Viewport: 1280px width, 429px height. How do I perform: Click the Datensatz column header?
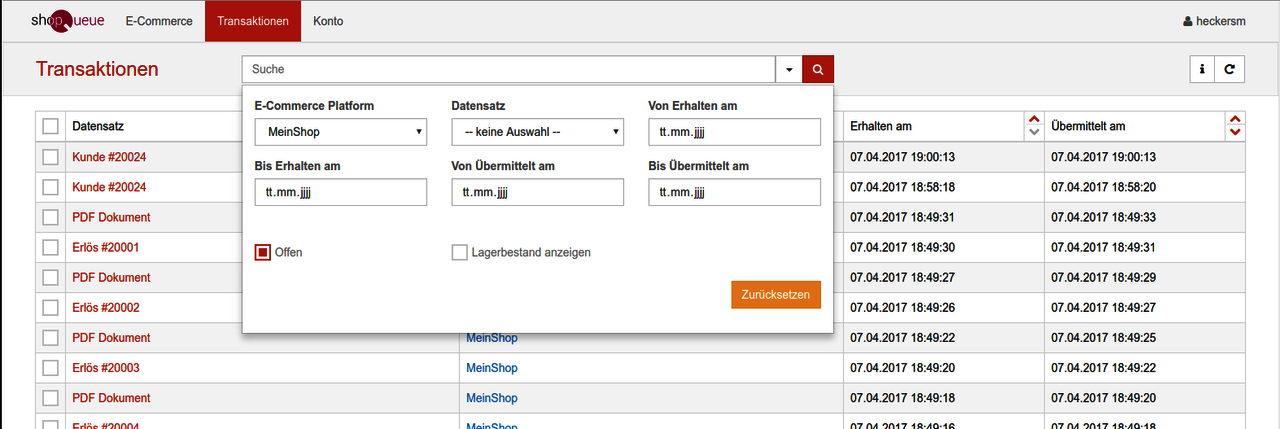[x=98, y=126]
